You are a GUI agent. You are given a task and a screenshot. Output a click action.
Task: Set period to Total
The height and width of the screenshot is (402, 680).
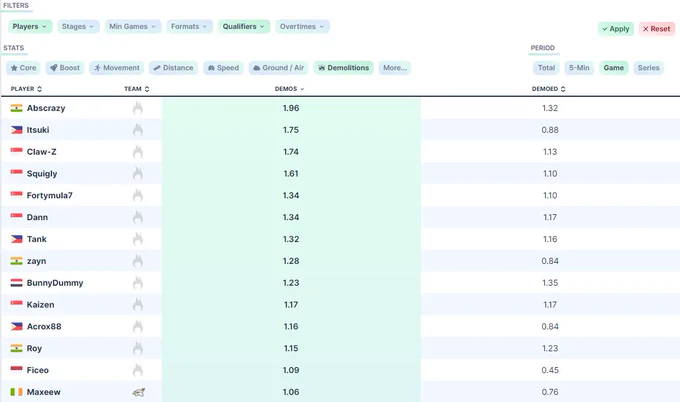click(546, 68)
